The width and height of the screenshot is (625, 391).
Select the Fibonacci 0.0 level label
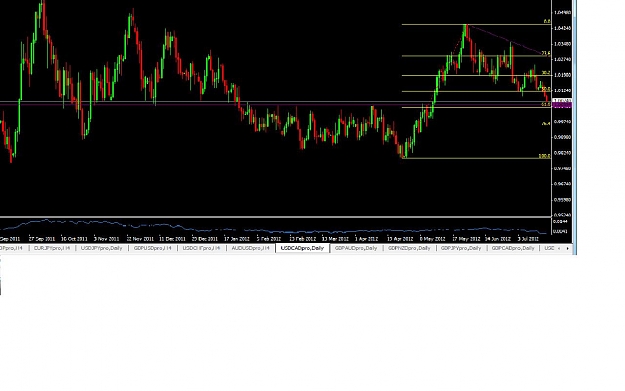pyautogui.click(x=547, y=22)
